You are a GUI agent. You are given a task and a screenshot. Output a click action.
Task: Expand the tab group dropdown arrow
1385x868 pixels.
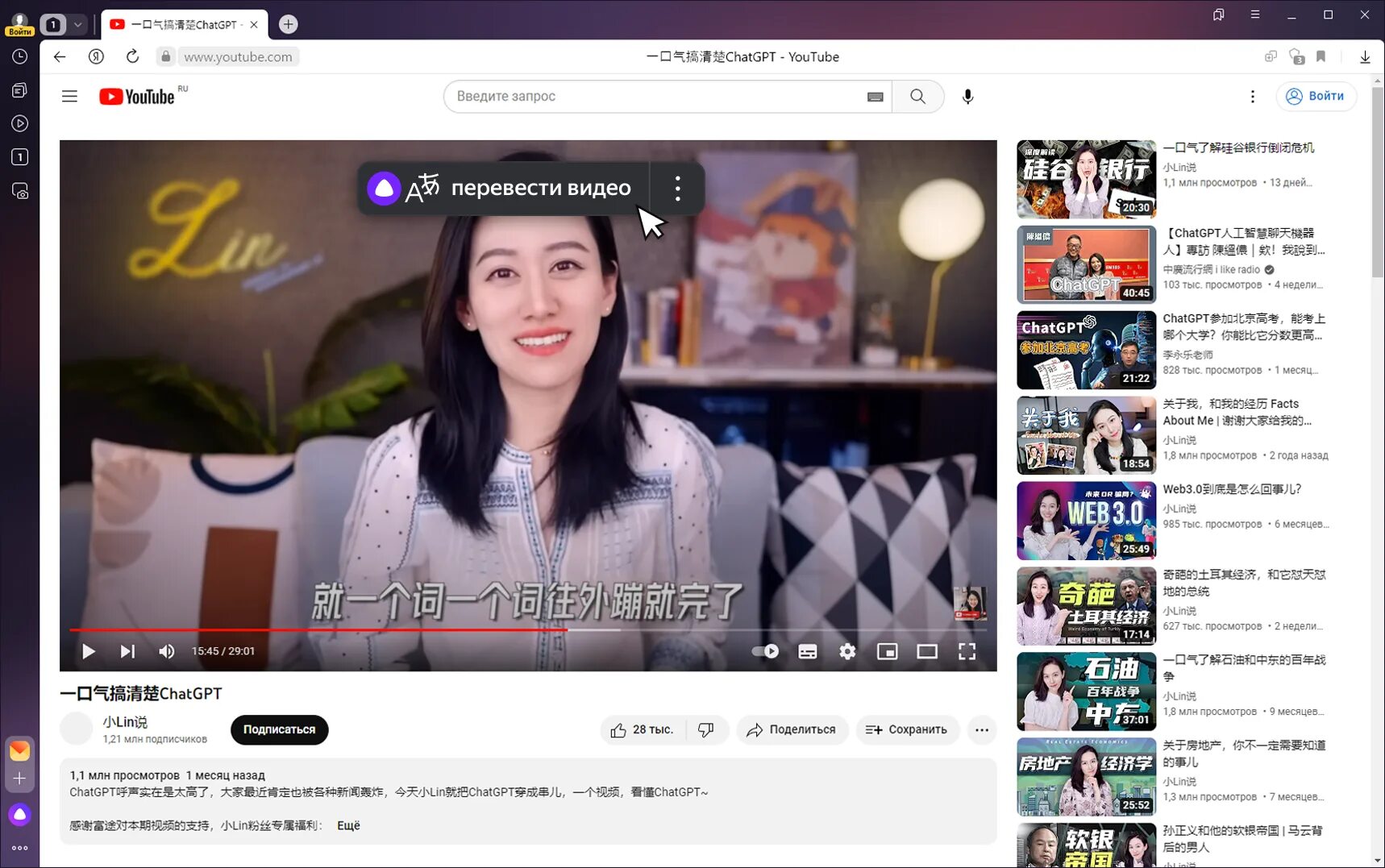77,24
